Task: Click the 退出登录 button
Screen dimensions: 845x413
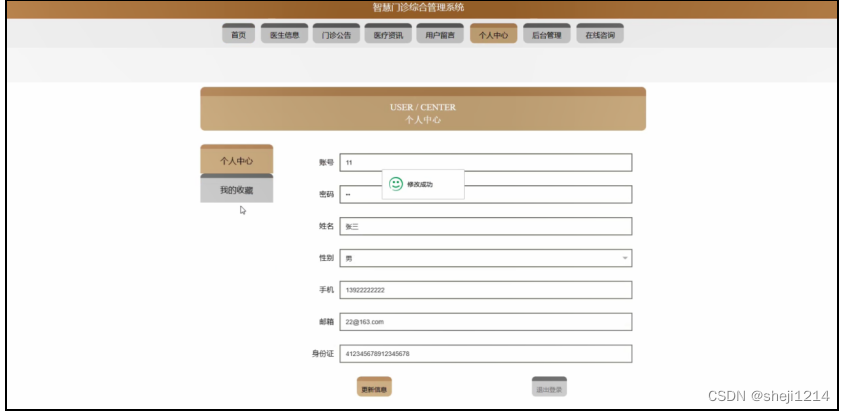Action: click(549, 387)
